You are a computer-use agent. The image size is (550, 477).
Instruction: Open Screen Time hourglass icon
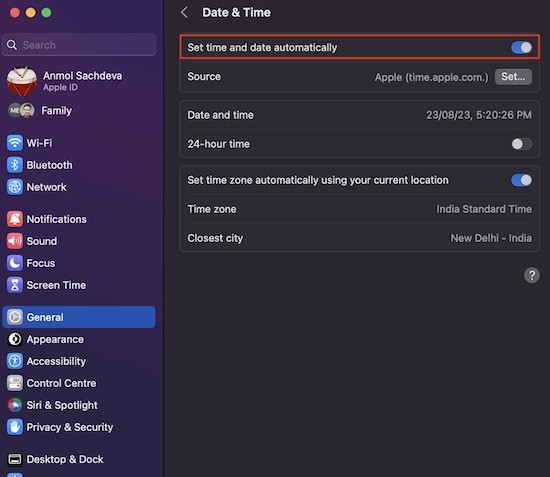(x=15, y=285)
